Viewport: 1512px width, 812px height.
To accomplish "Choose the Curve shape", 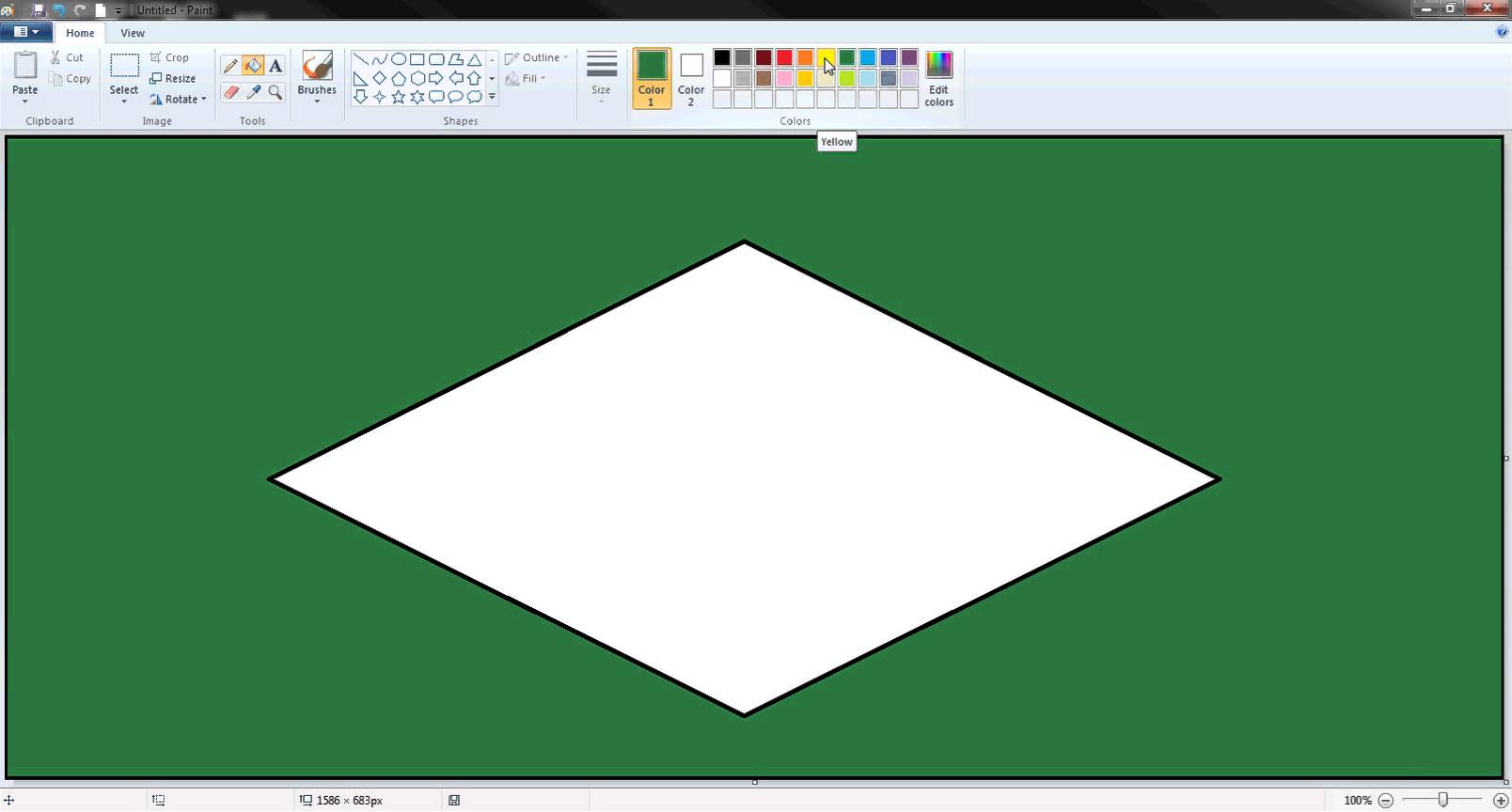I will click(379, 59).
